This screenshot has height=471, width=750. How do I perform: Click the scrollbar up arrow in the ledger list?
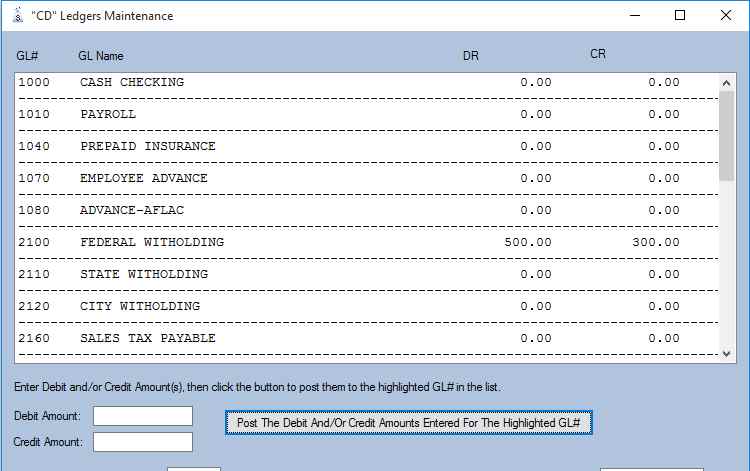pyautogui.click(x=726, y=83)
